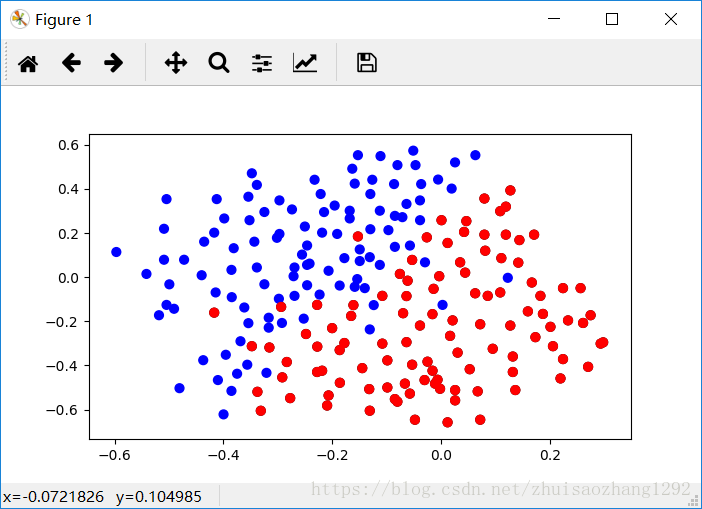Click the blue point on the far left edge of the plot
This screenshot has width=702, height=509.
pyautogui.click(x=116, y=252)
